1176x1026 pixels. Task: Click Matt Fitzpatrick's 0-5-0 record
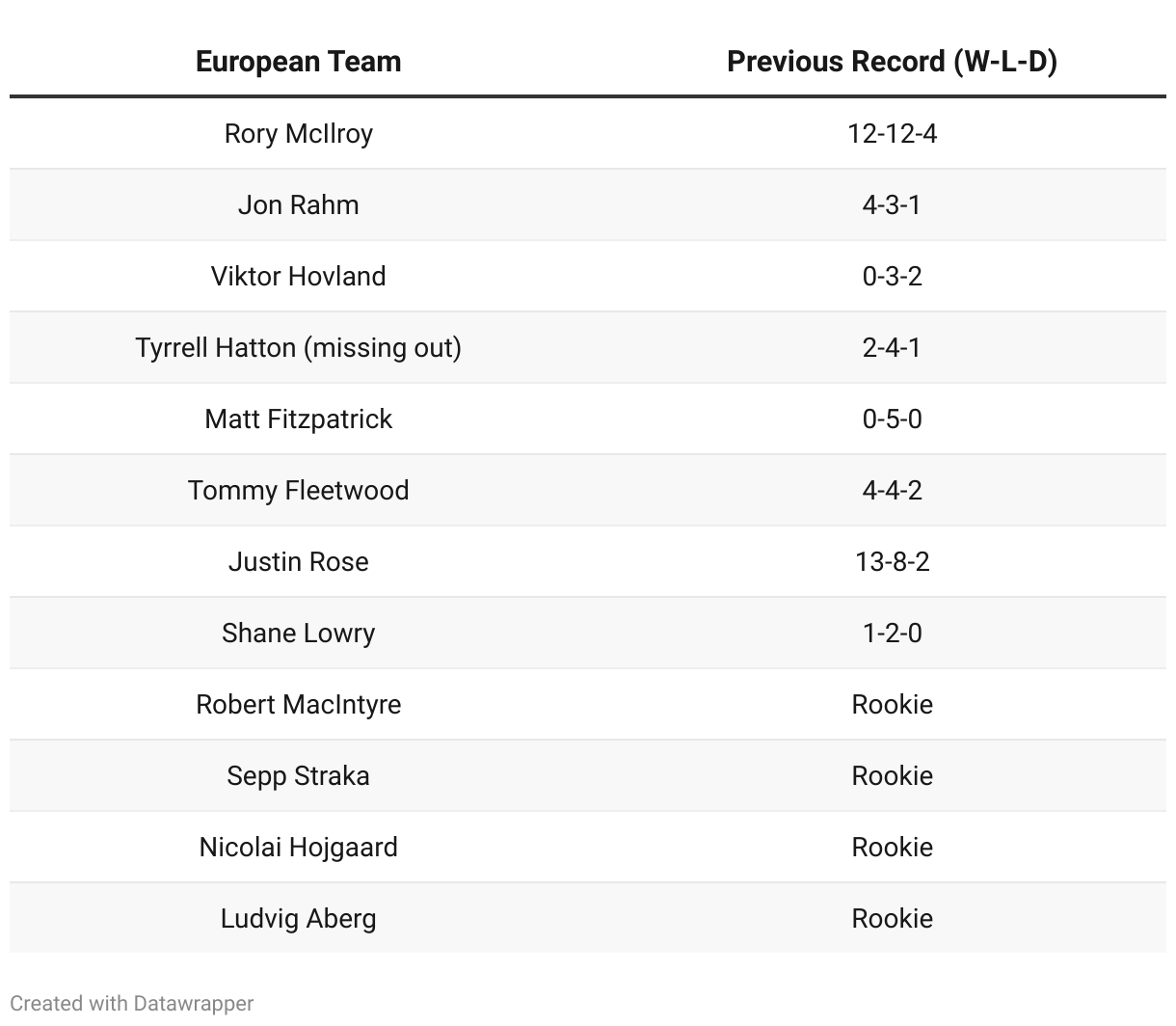tap(892, 418)
